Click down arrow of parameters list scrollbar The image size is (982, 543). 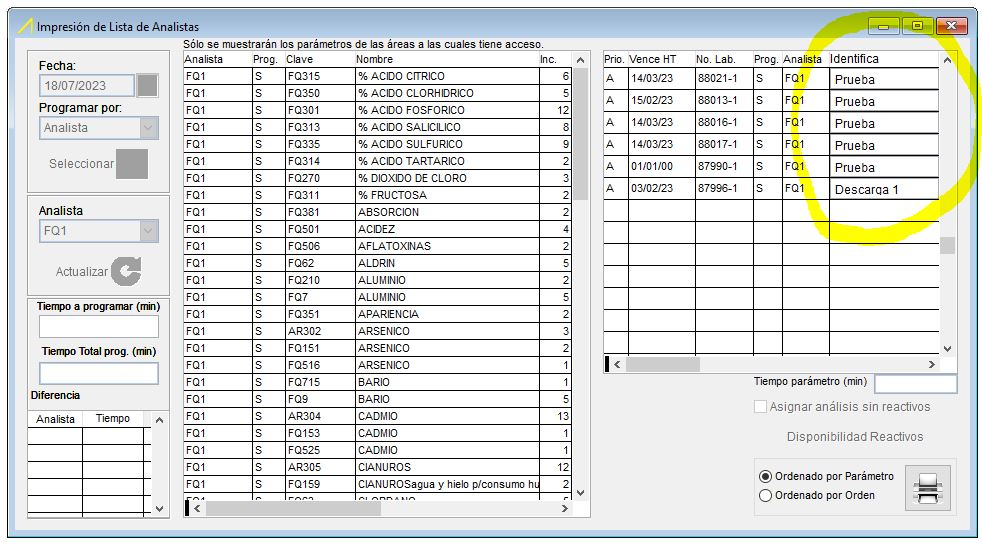[580, 493]
